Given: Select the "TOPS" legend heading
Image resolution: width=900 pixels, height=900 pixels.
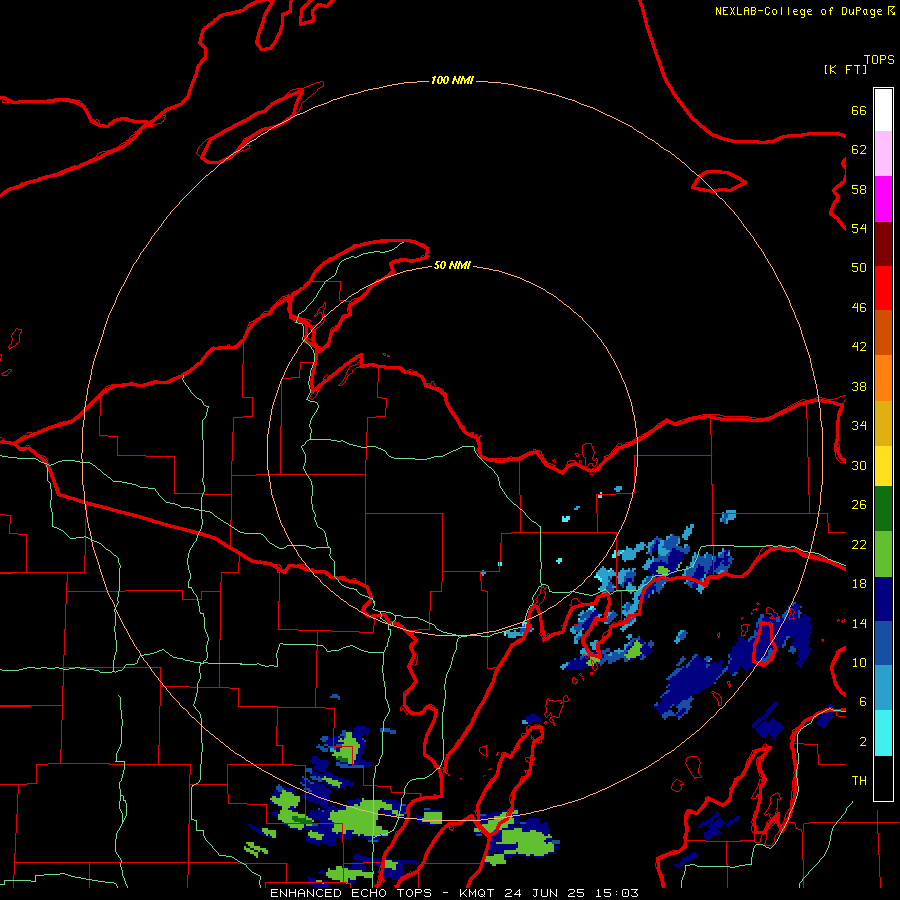Looking at the screenshot, I should coord(879,60).
